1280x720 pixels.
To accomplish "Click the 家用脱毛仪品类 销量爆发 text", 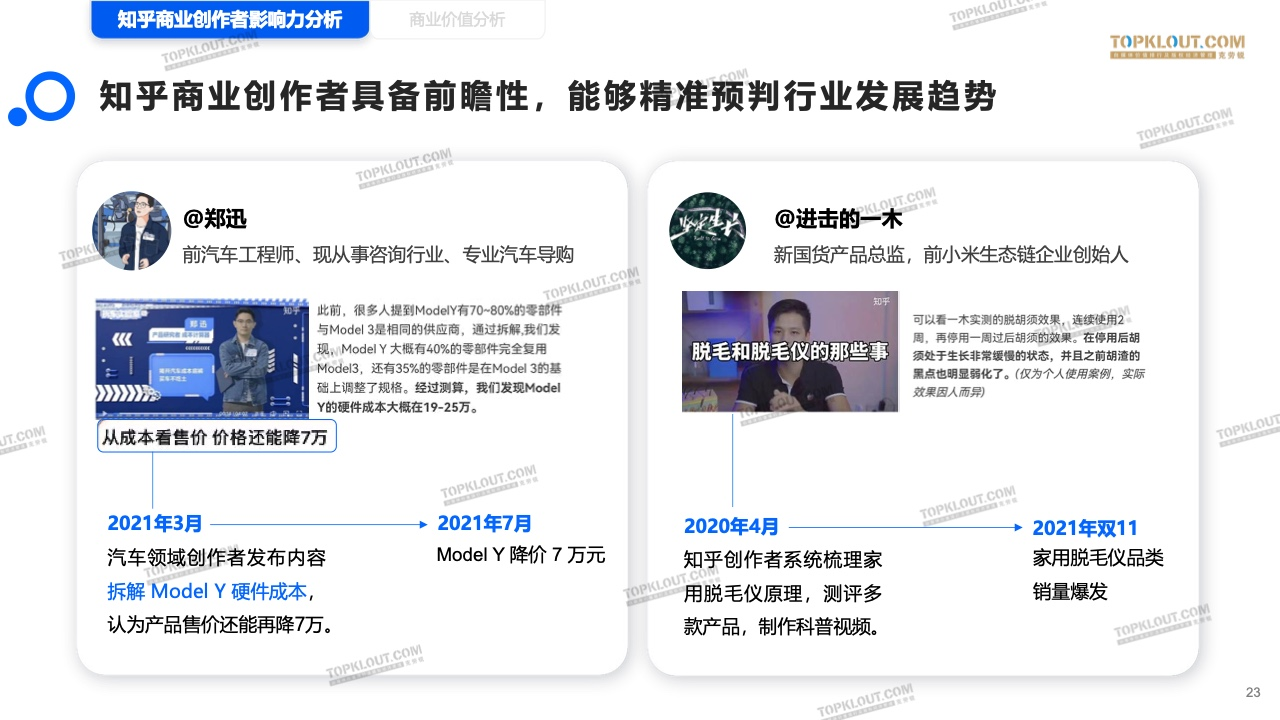I will (1098, 575).
